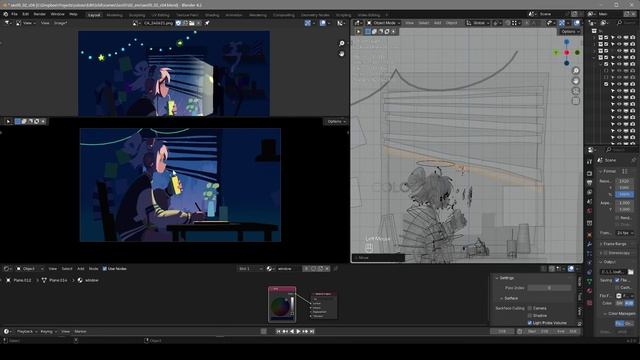Click the blue Z axis on navigation gizmo
The width and height of the screenshot is (640, 360).
coord(567,42)
